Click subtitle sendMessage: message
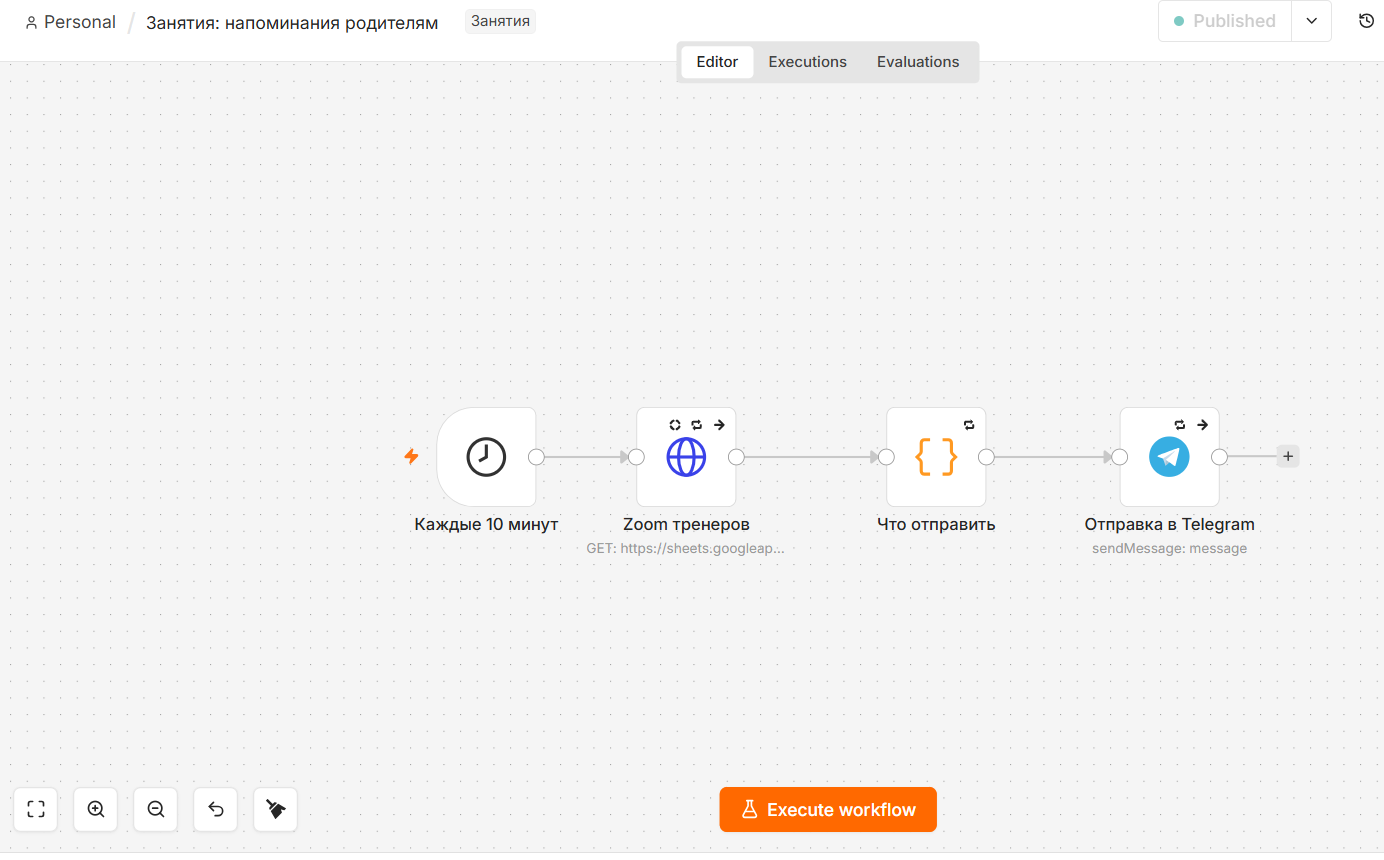This screenshot has width=1384, height=860. 1169,548
